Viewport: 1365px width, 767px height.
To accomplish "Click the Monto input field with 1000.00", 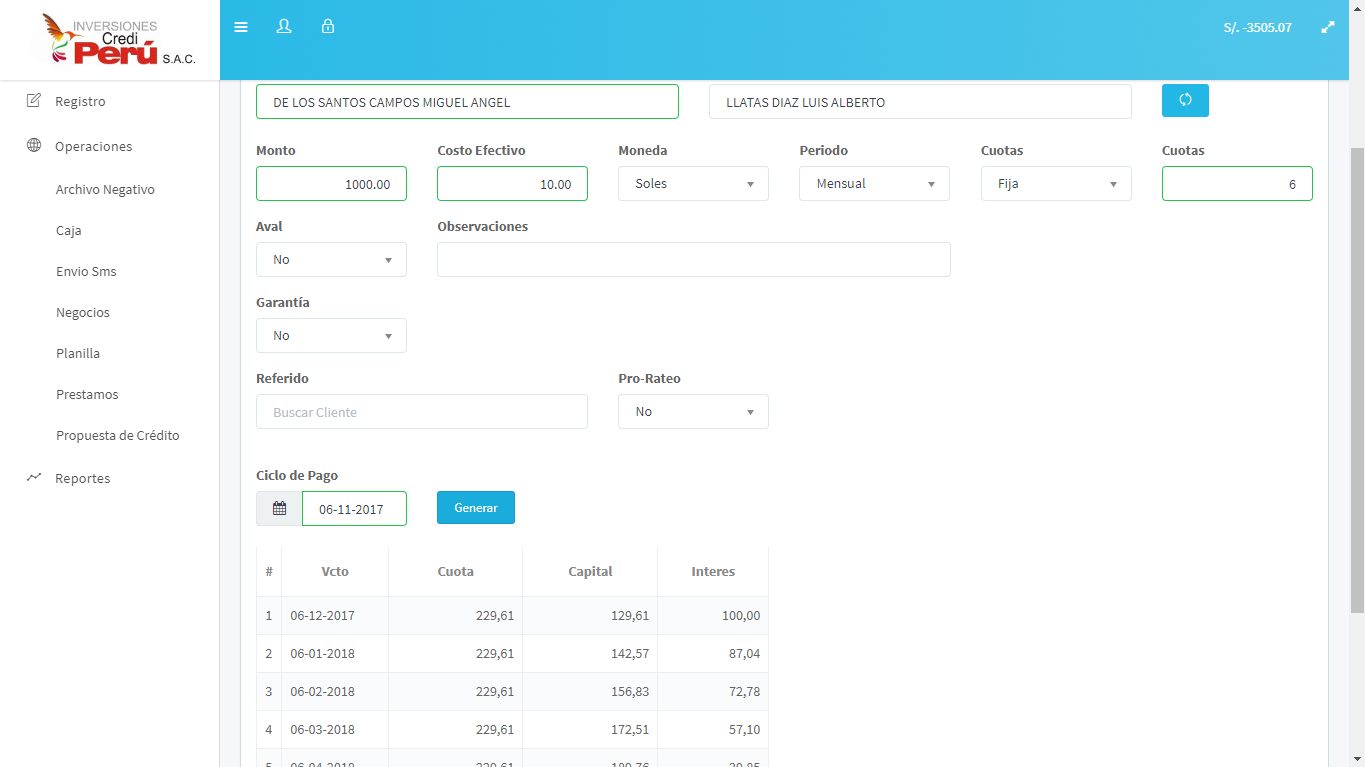I will coord(331,184).
